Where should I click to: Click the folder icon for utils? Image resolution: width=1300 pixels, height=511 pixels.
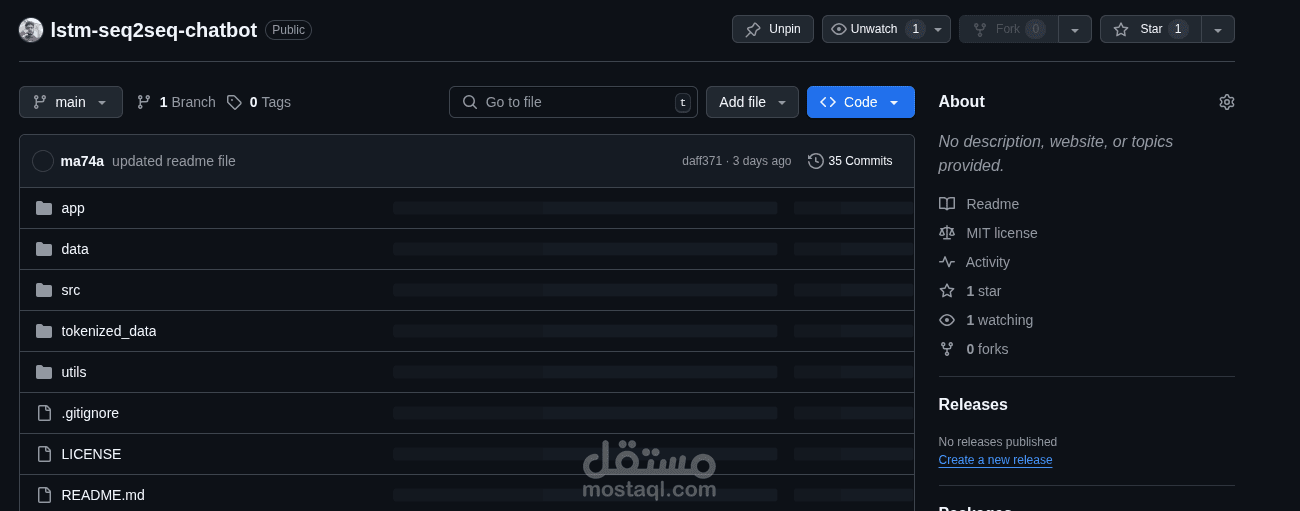pyautogui.click(x=44, y=372)
